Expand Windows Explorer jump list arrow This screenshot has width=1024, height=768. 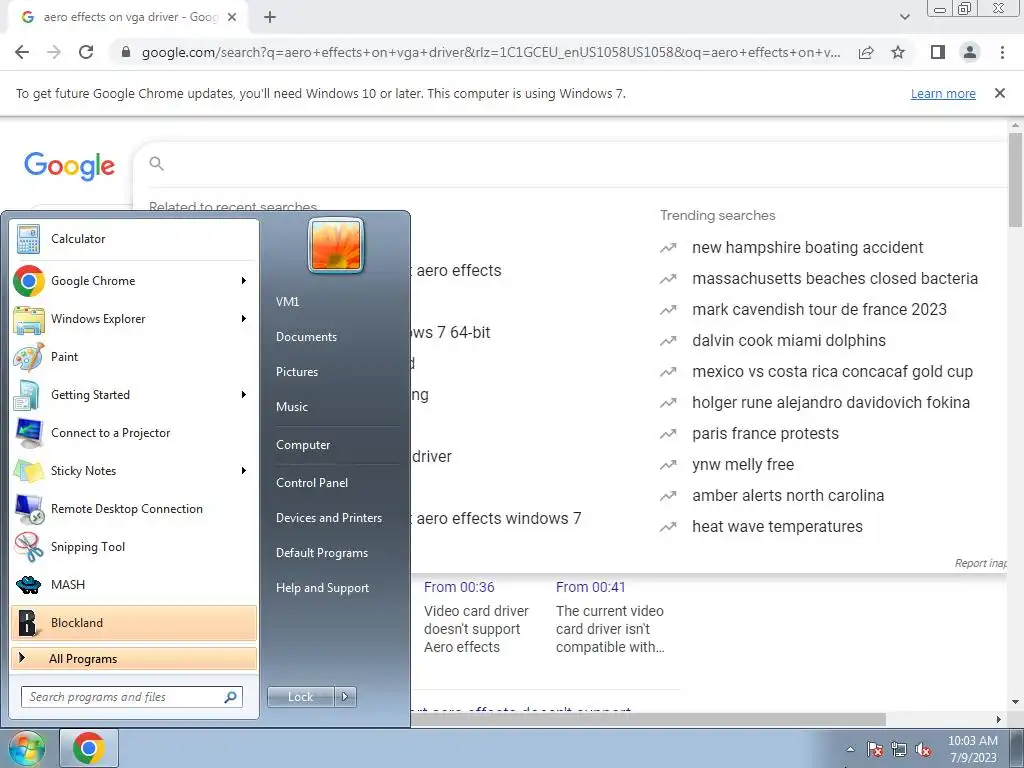pos(244,319)
